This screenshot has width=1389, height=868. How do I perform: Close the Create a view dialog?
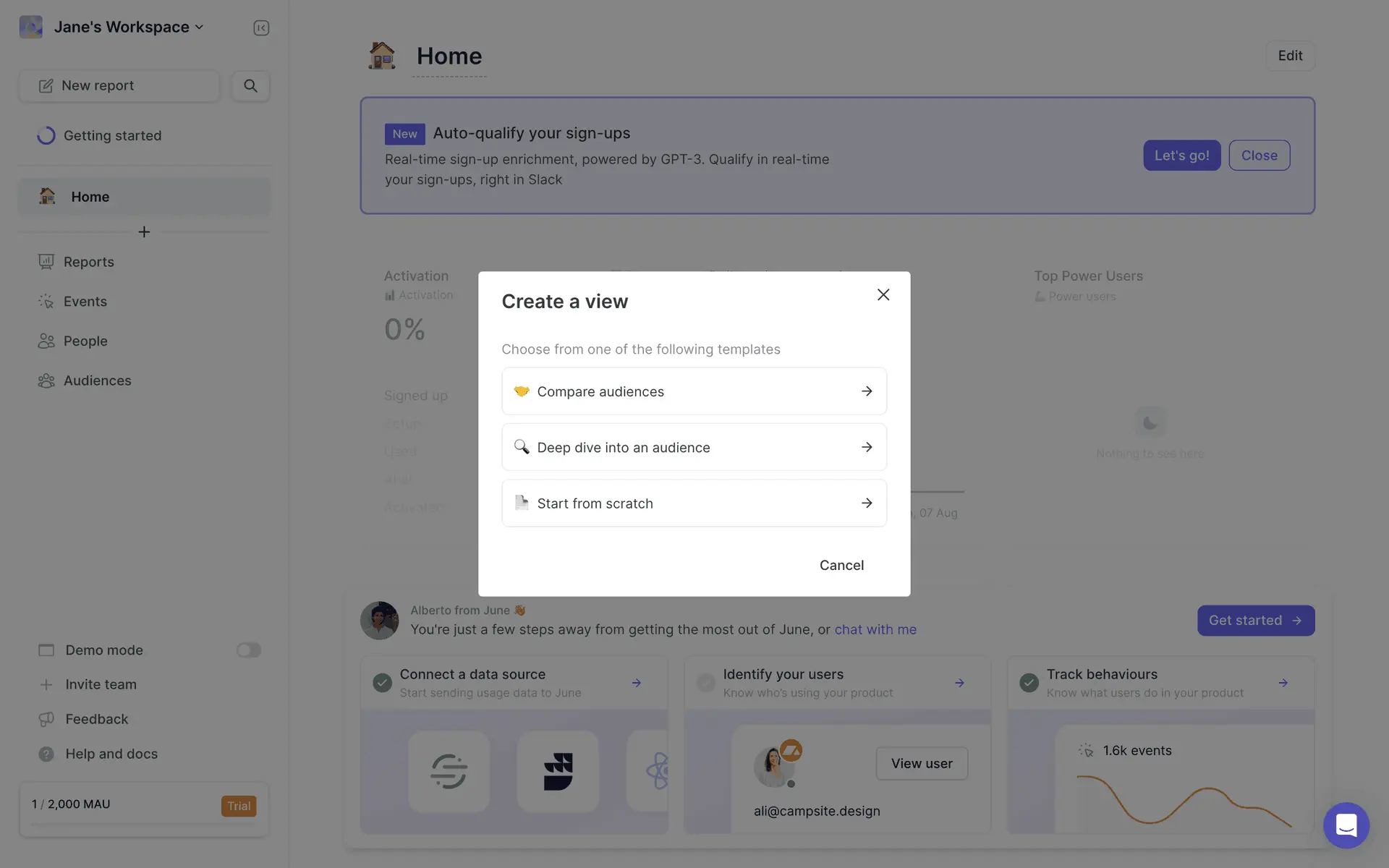(x=883, y=294)
